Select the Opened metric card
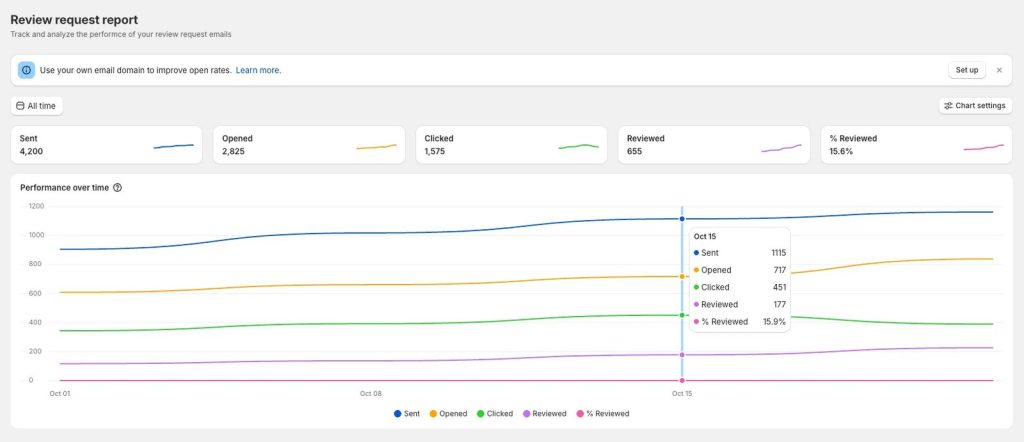Screen dimensions: 1024x442 (308, 145)
